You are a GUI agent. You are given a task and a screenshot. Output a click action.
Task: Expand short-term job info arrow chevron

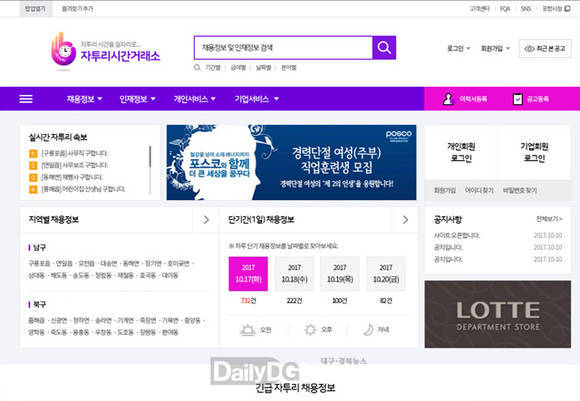point(405,220)
